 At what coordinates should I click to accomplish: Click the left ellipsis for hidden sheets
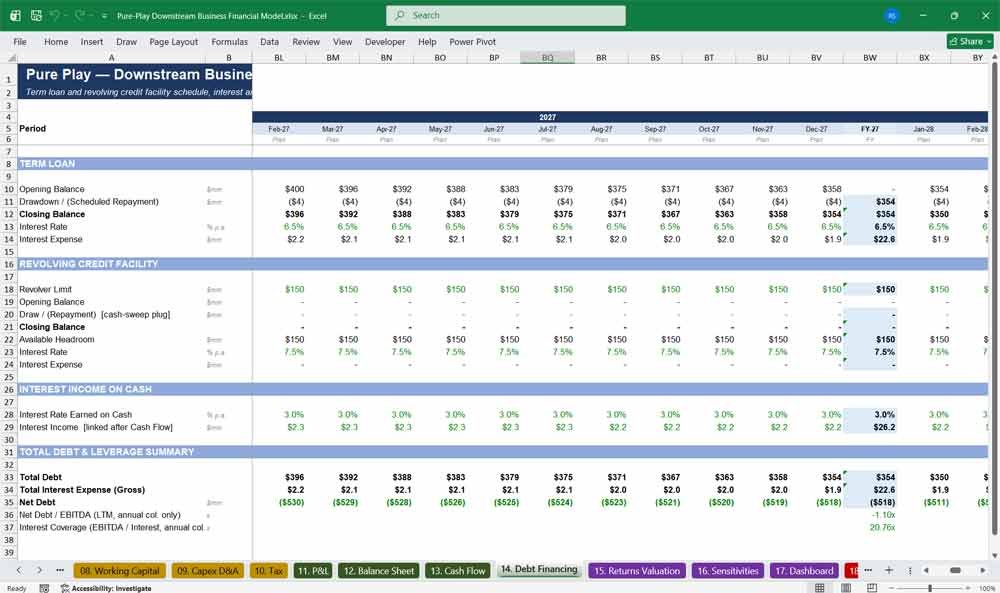[60, 570]
